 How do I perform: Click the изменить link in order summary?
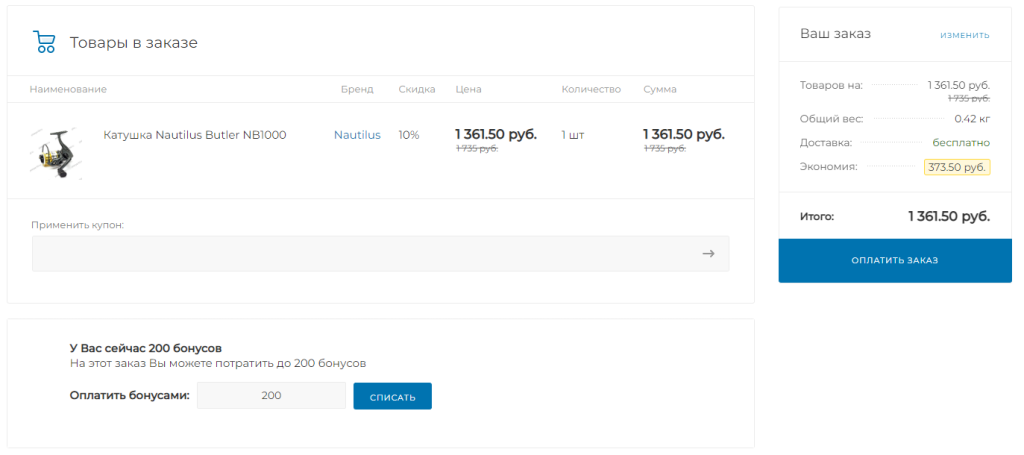[964, 35]
